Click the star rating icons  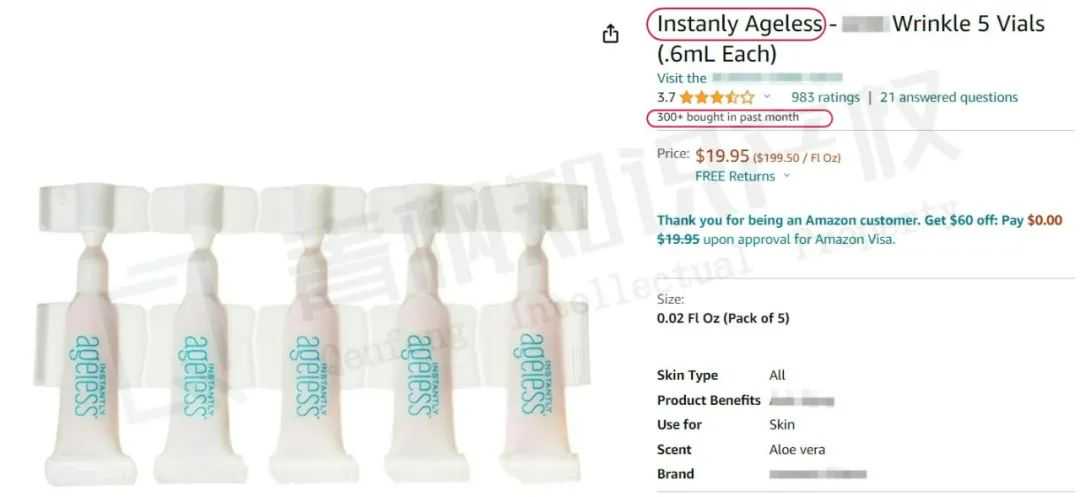tap(717, 98)
